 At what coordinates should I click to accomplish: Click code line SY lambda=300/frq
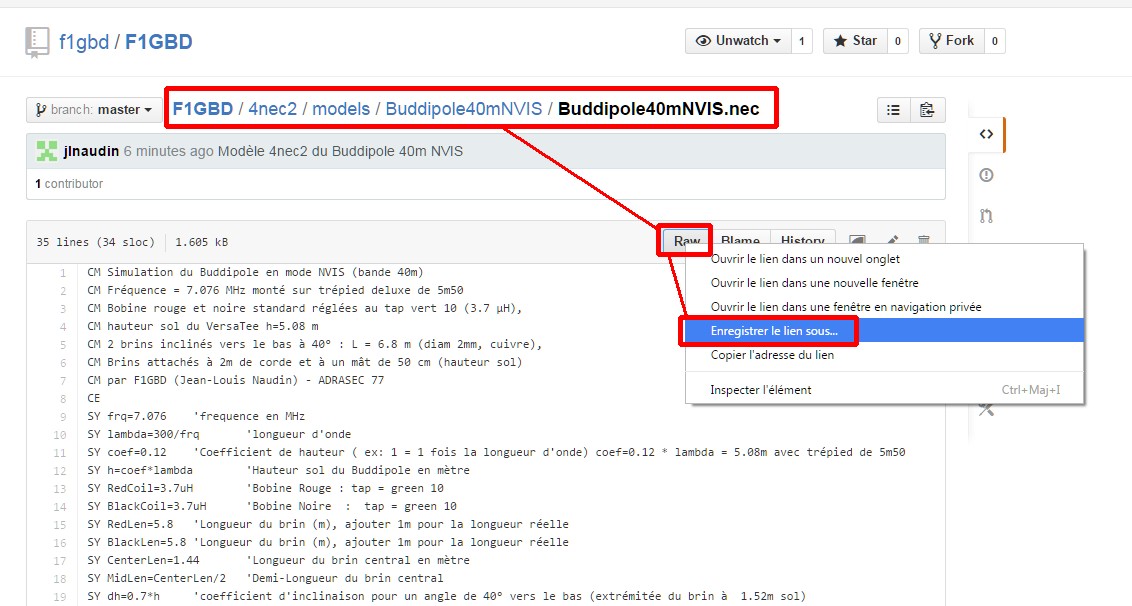(x=219, y=435)
